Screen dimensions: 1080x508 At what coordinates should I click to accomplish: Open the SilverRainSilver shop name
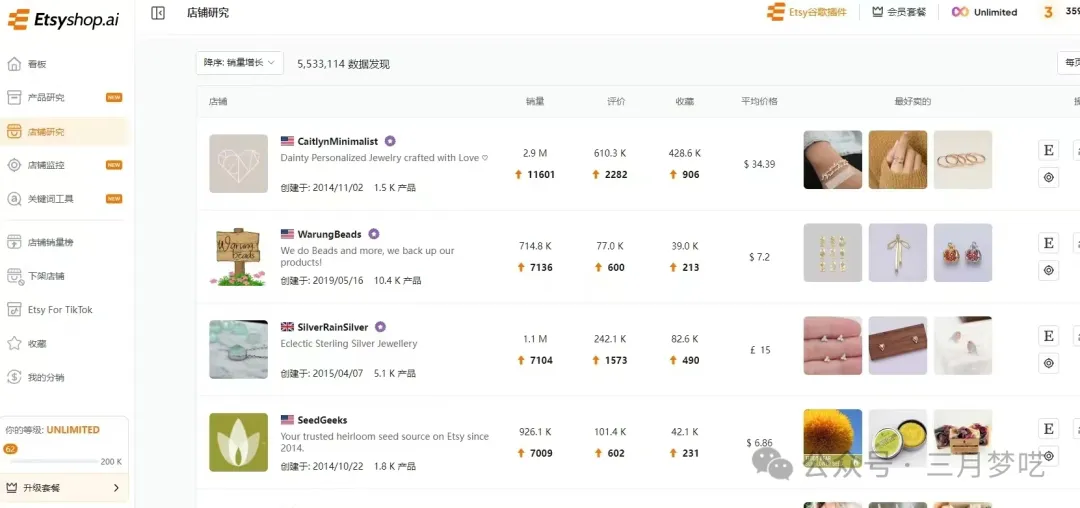333,327
